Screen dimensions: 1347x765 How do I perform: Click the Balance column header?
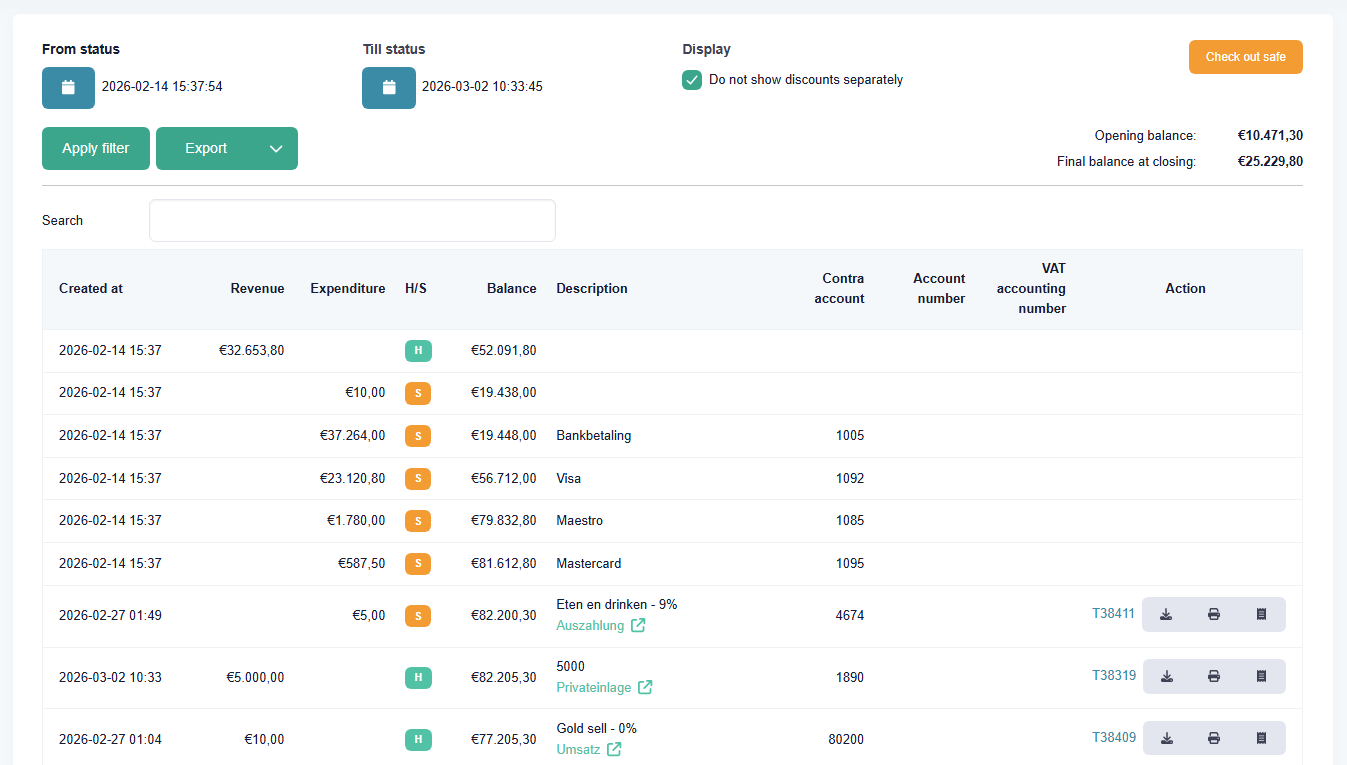tap(511, 289)
